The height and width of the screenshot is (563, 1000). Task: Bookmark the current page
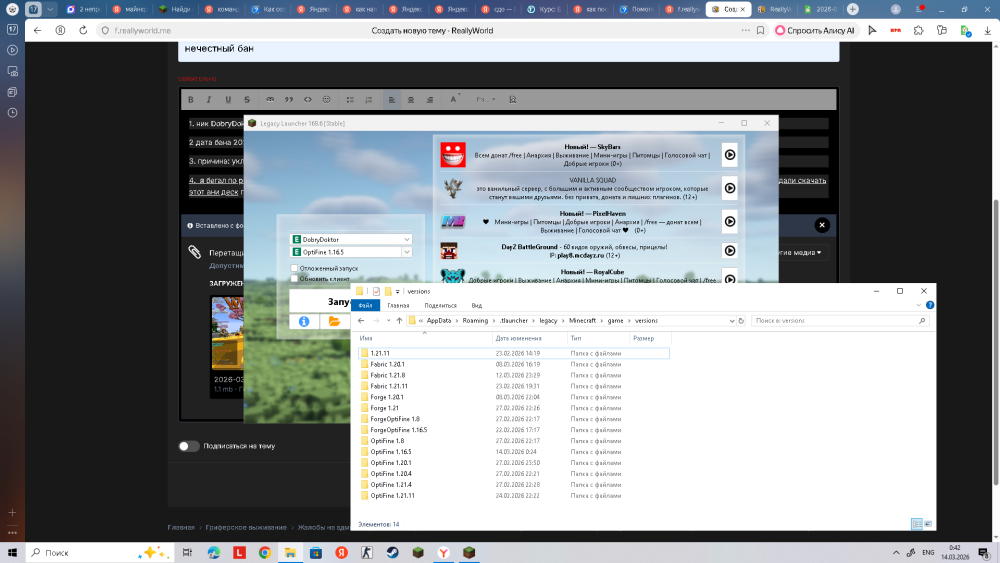[x=760, y=30]
